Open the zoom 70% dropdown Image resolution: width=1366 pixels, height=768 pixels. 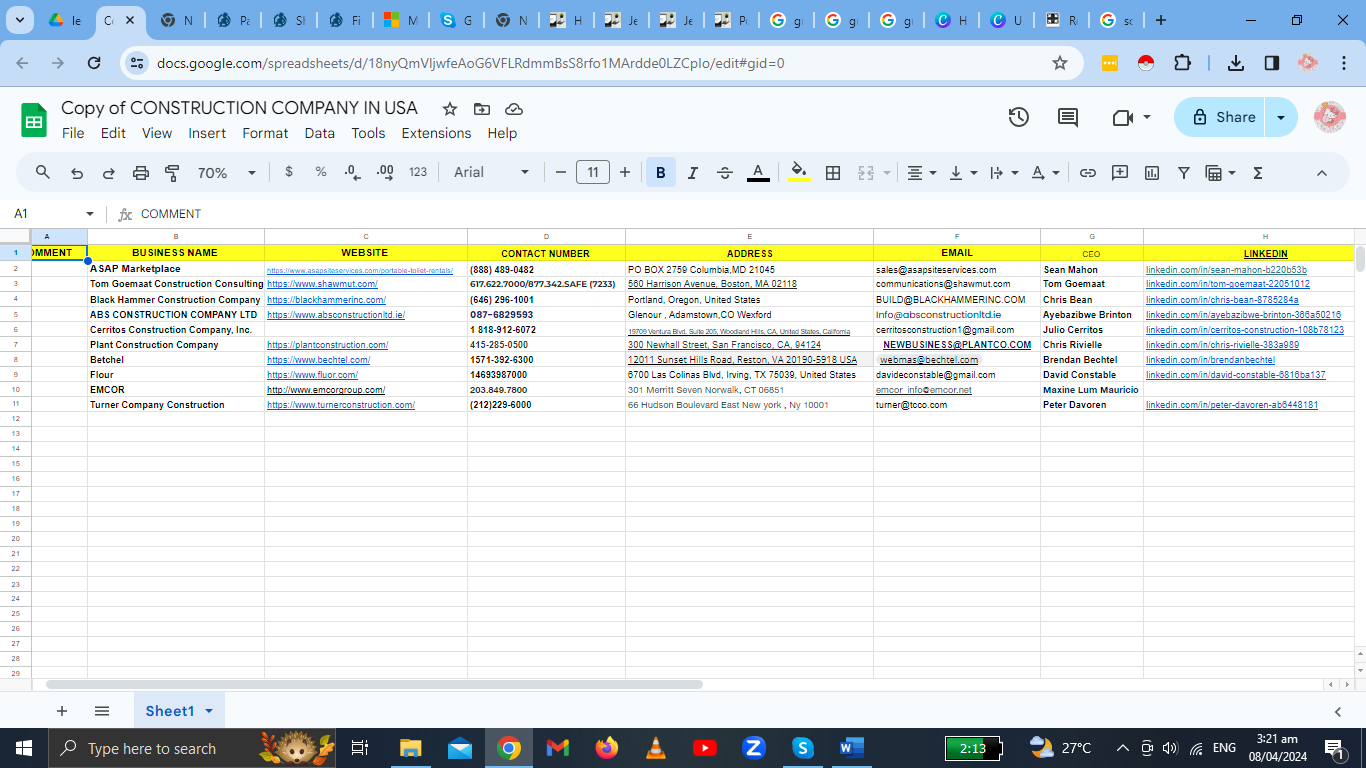click(227, 172)
